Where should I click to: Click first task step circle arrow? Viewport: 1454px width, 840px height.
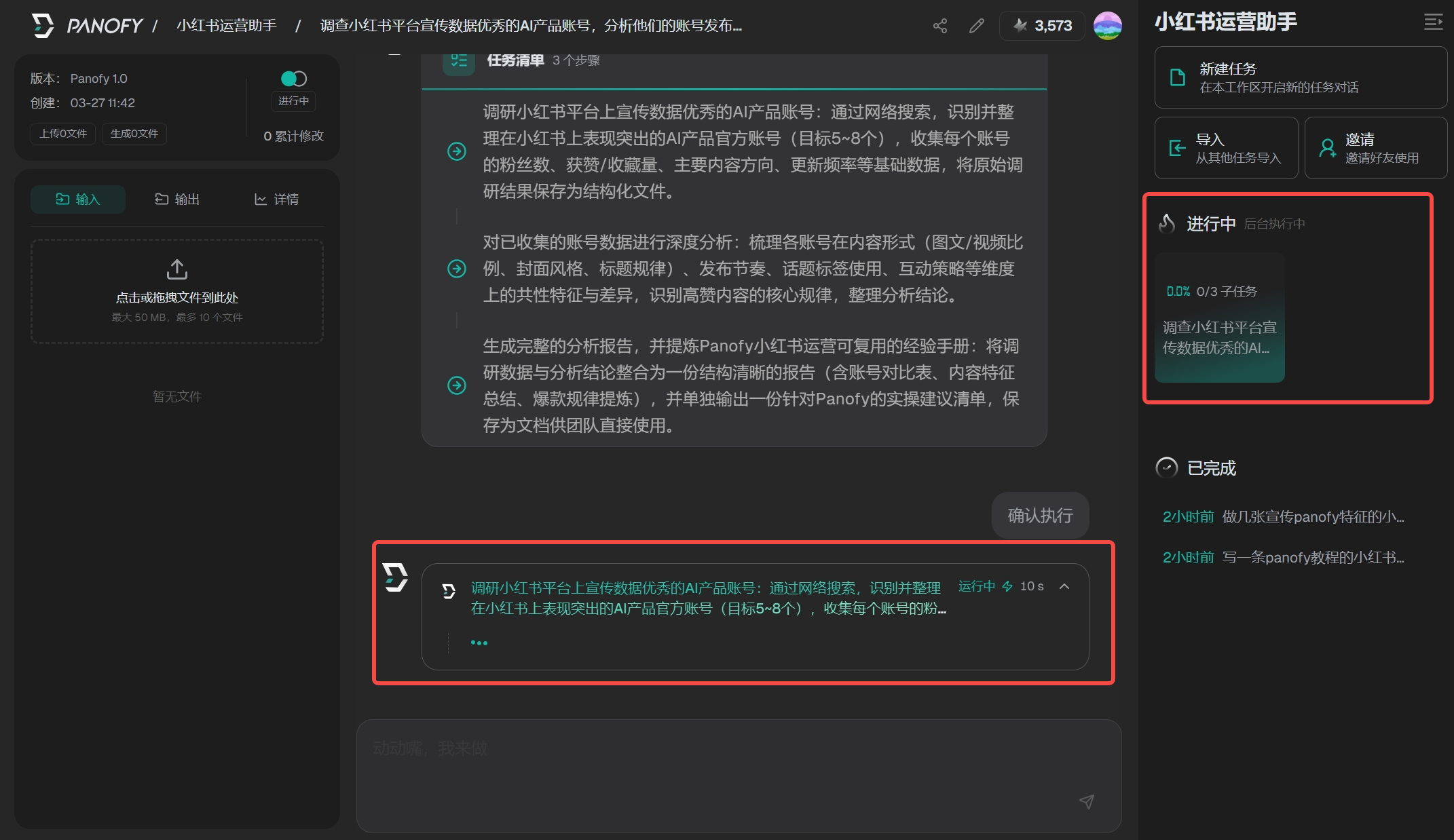(457, 151)
